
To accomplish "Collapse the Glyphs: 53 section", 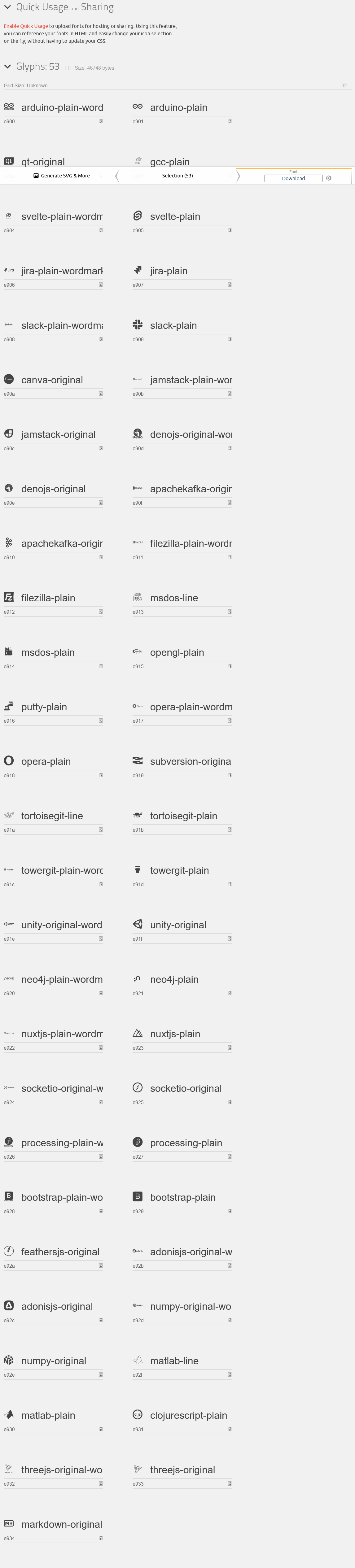I will point(7,66).
